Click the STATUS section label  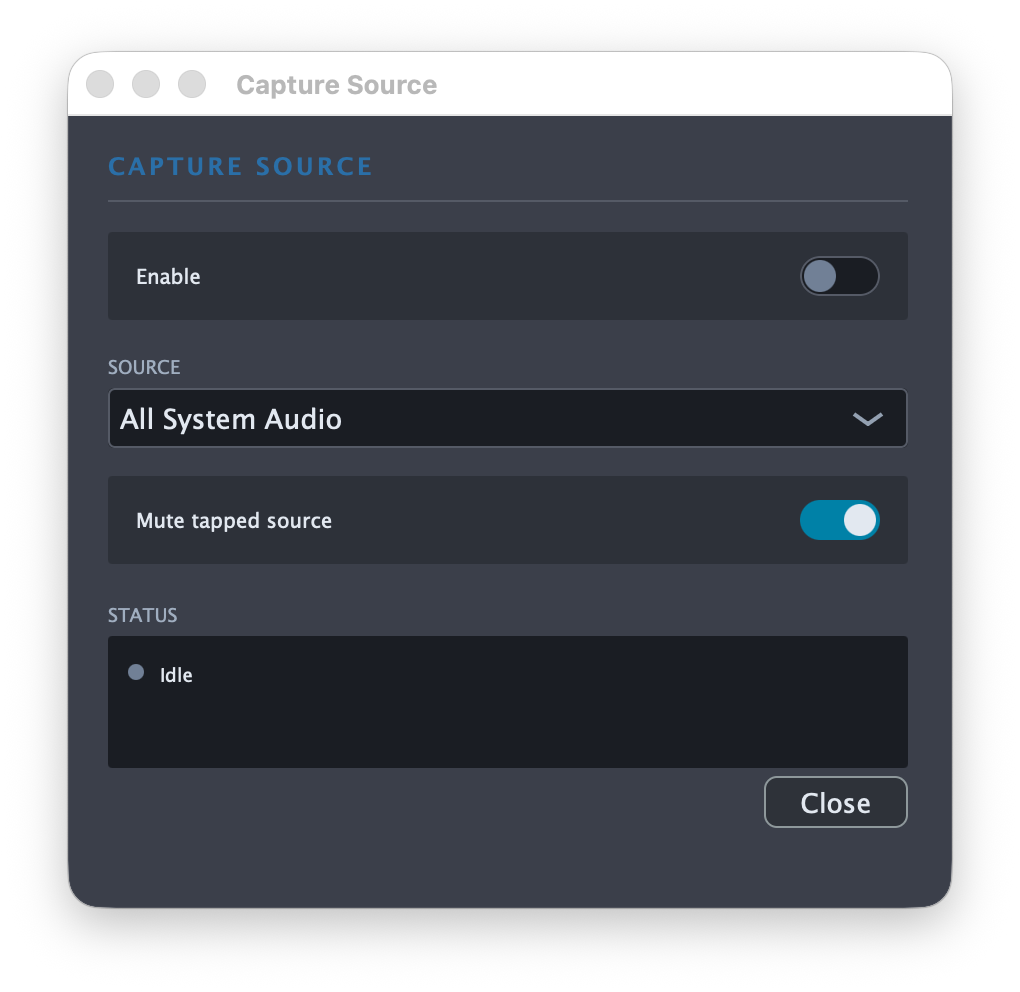(142, 615)
